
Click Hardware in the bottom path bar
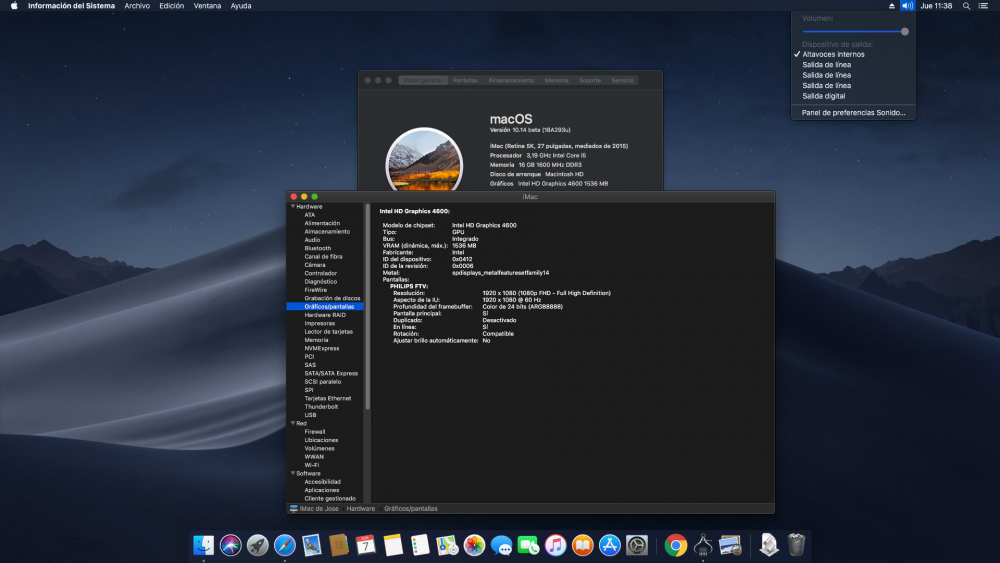click(360, 509)
